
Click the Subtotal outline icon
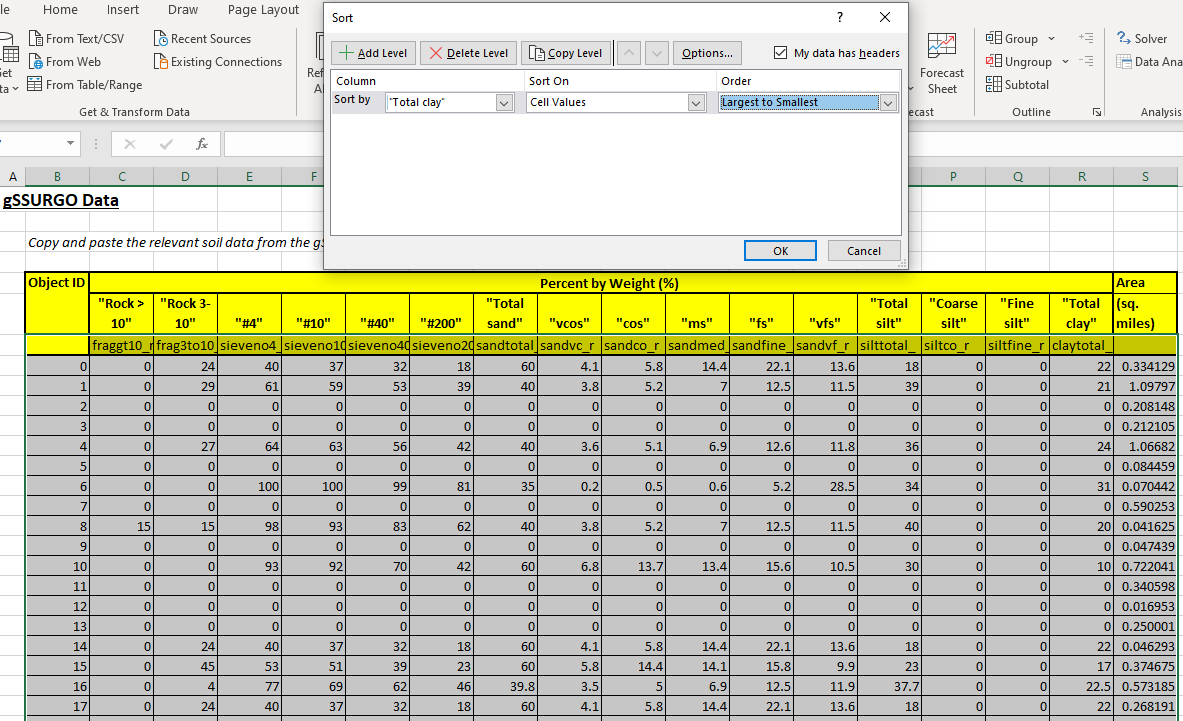coord(994,85)
